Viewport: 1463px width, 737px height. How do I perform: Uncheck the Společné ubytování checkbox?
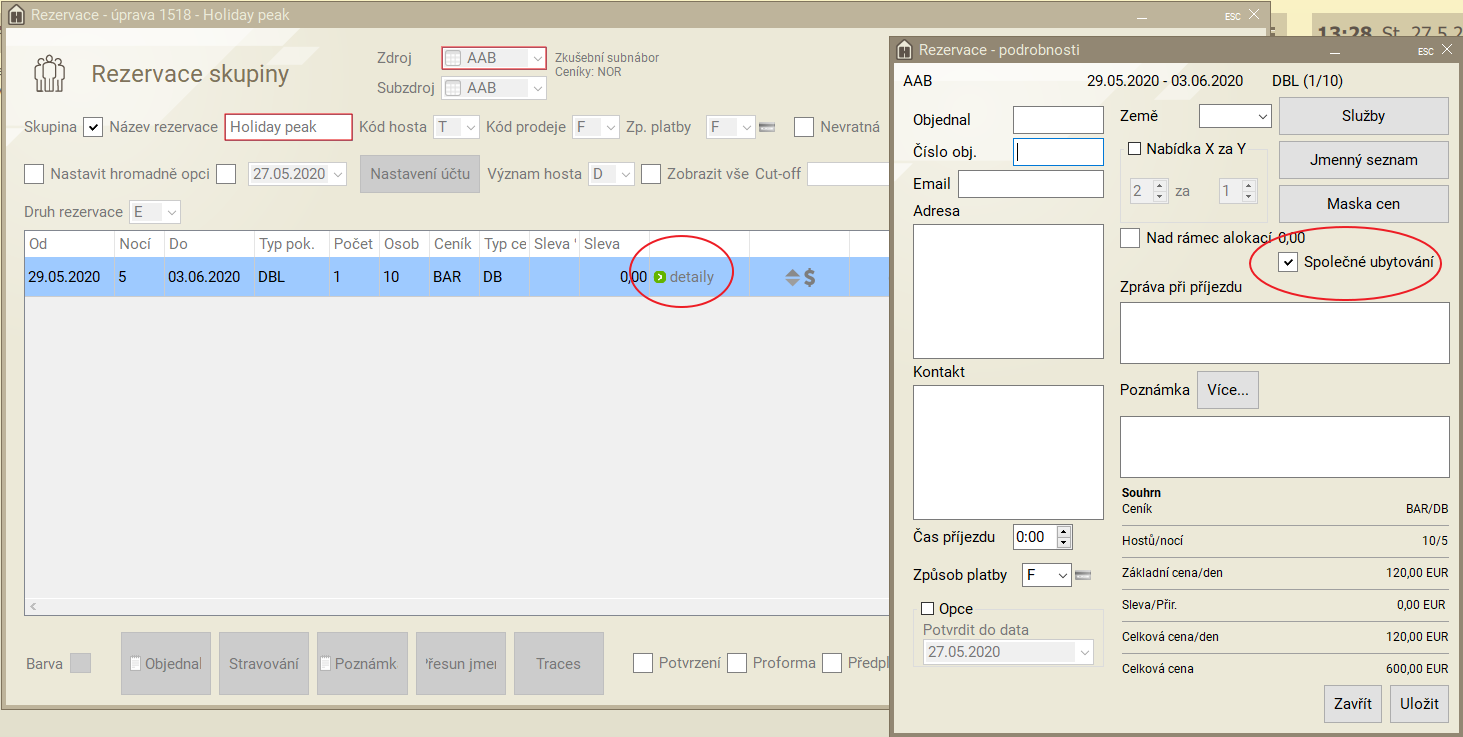click(x=1289, y=263)
